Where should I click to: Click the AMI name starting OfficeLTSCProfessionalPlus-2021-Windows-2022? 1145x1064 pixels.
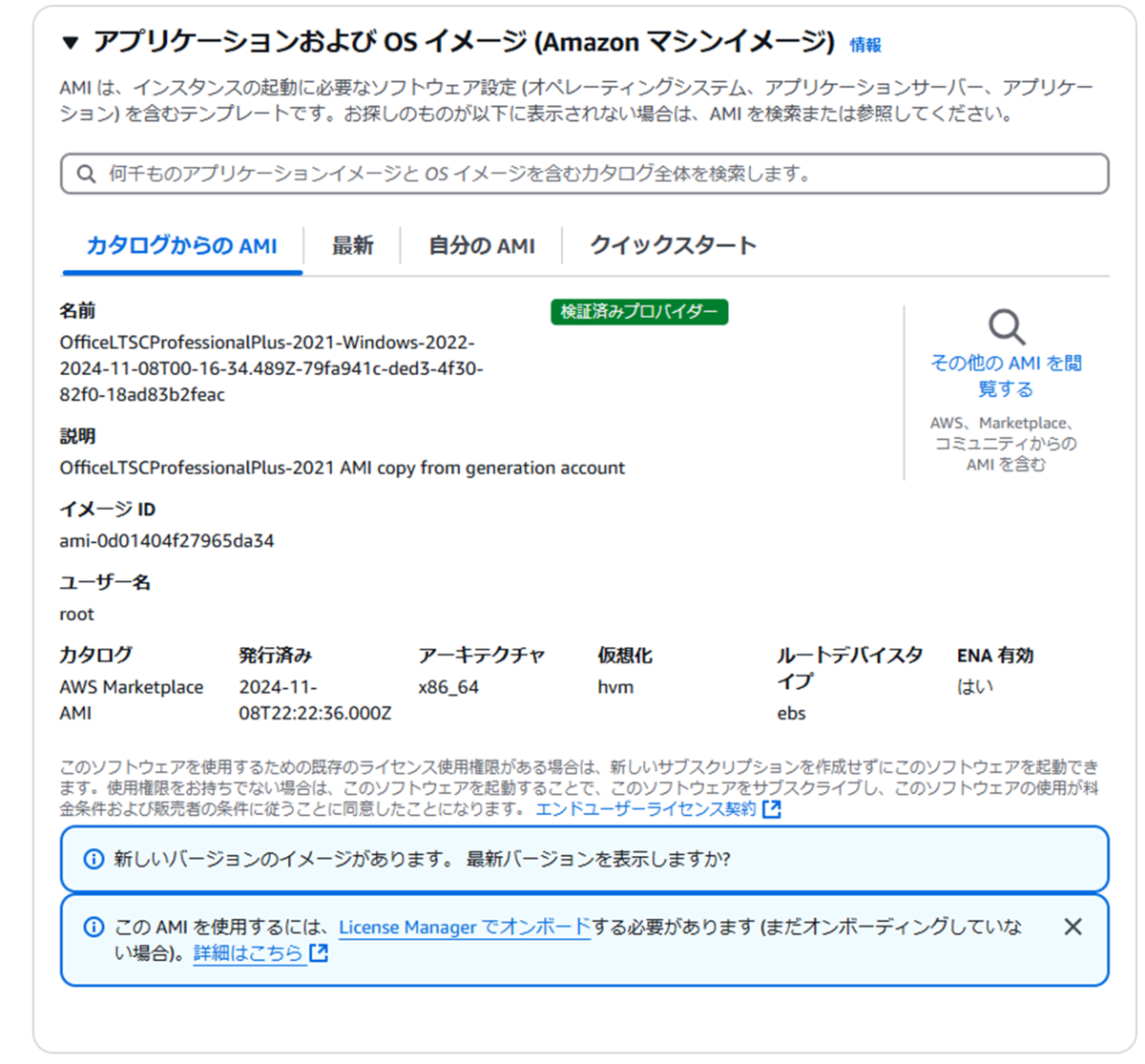pyautogui.click(x=272, y=368)
